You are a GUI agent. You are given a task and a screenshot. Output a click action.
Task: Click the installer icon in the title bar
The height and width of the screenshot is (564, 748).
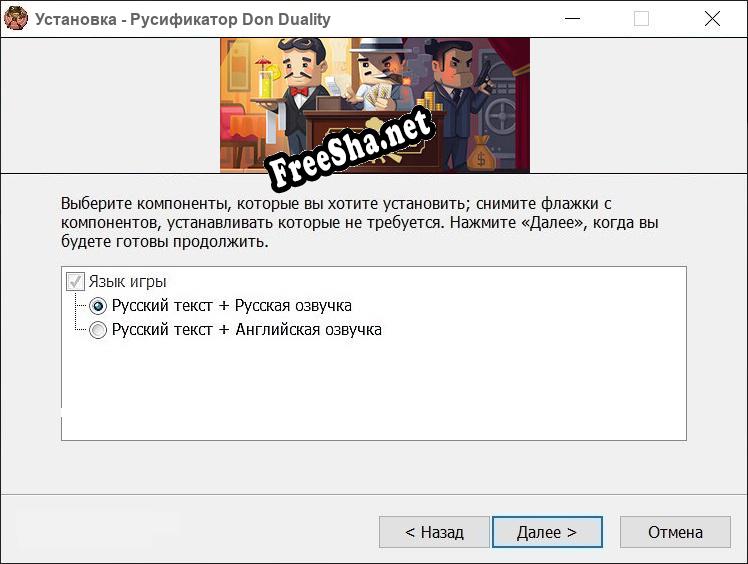point(16,19)
